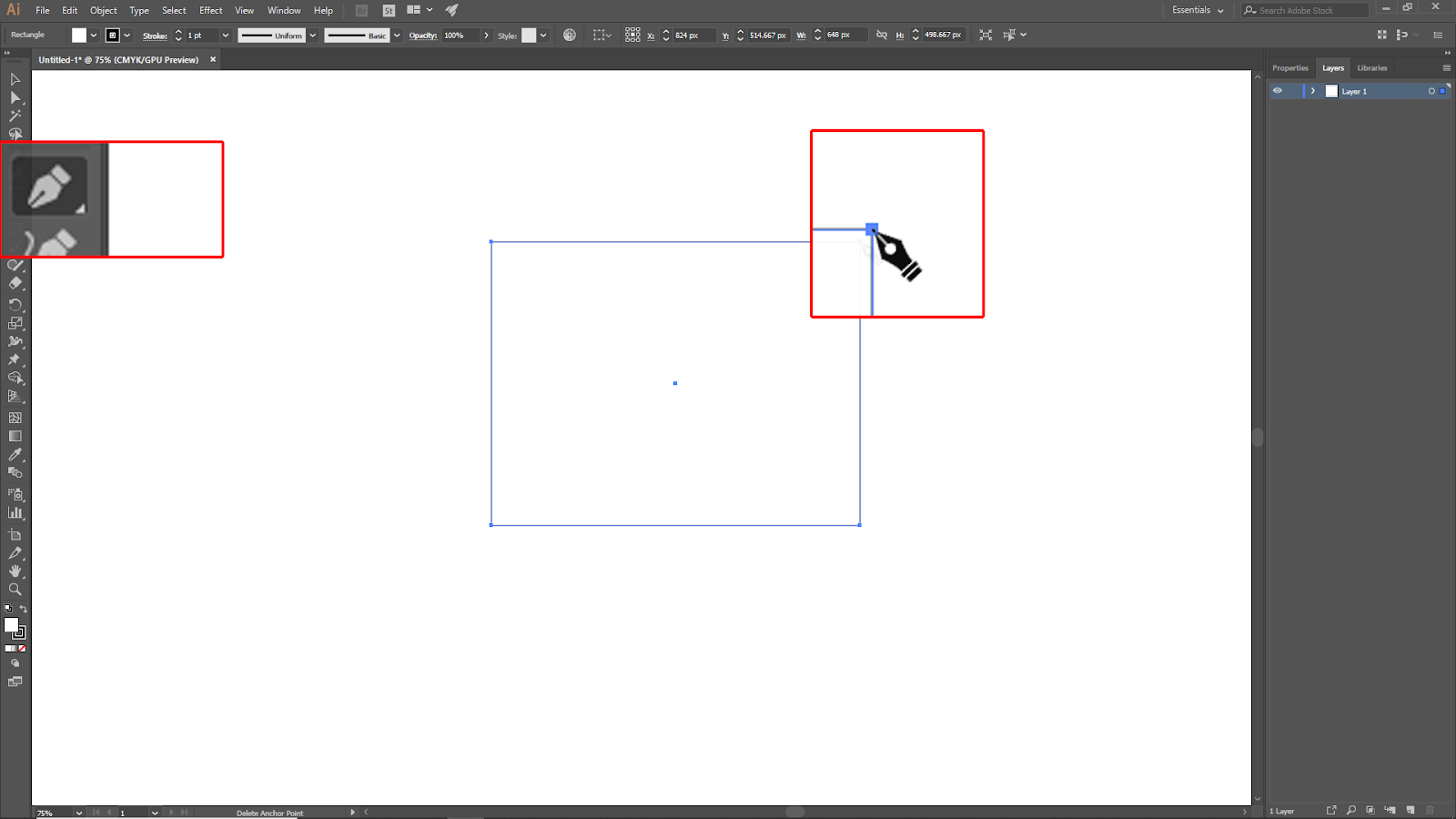The image size is (1456, 819).
Task: Open Basic brush definition dropdown
Action: (x=397, y=35)
